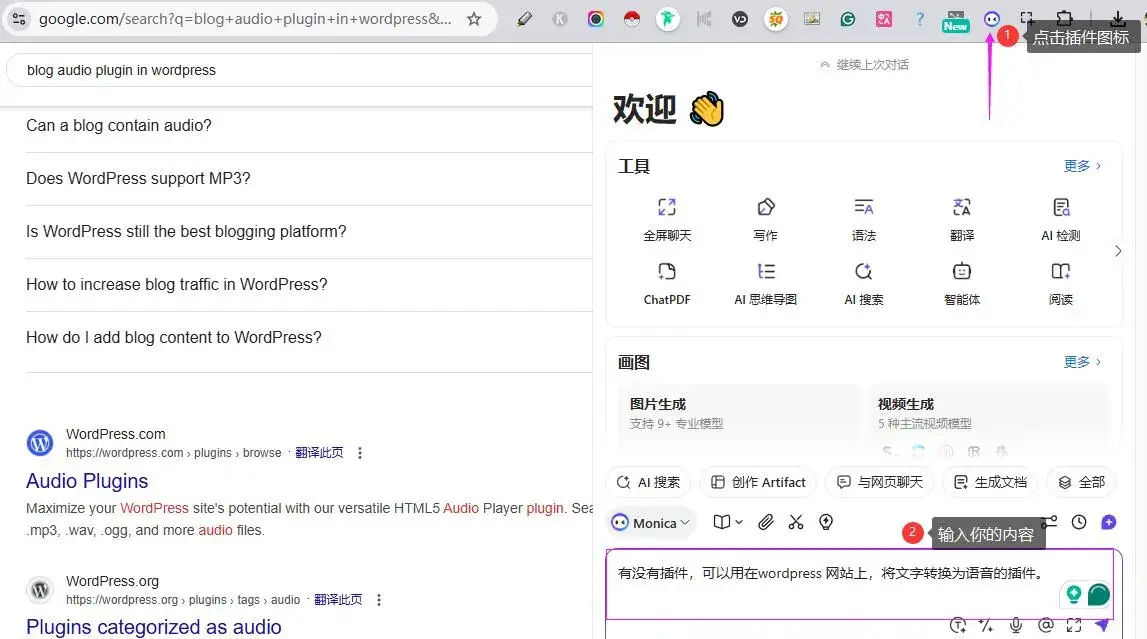Screen dimensions: 1147x639
Task: Click the yellow highlighter pen extension icon
Action: [x=524, y=19]
